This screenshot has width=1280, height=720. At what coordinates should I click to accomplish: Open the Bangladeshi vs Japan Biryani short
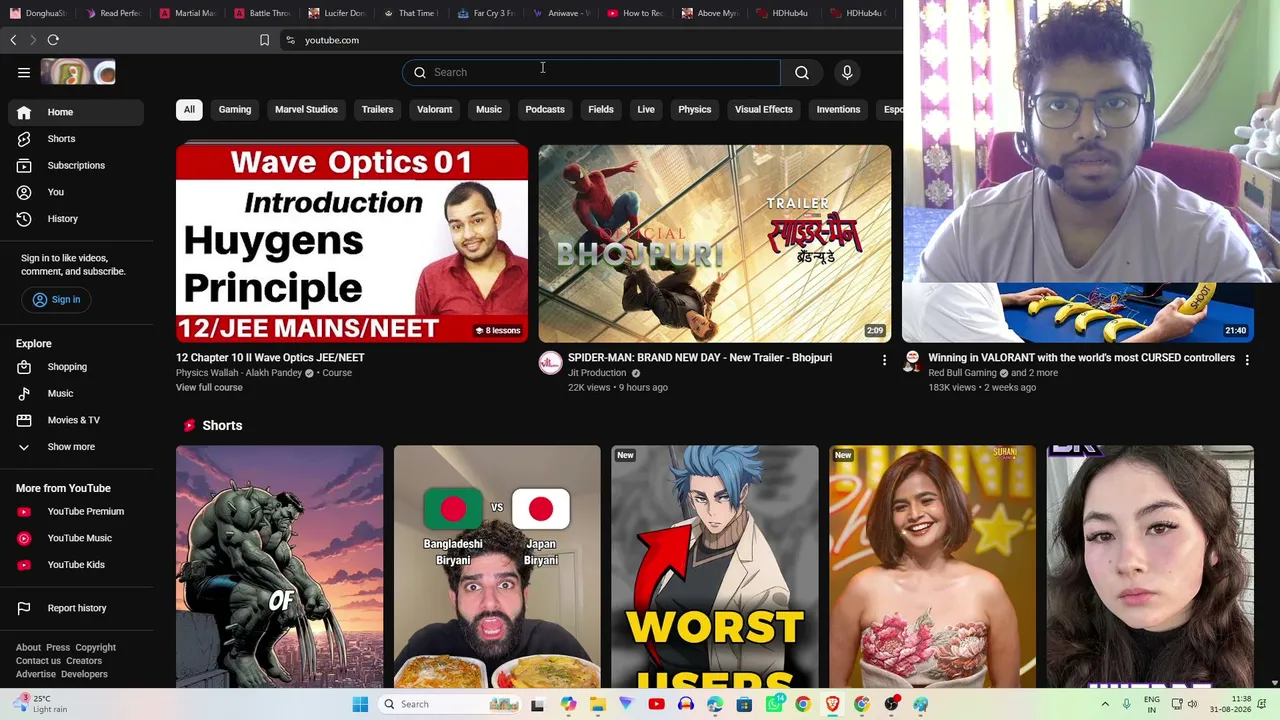497,566
